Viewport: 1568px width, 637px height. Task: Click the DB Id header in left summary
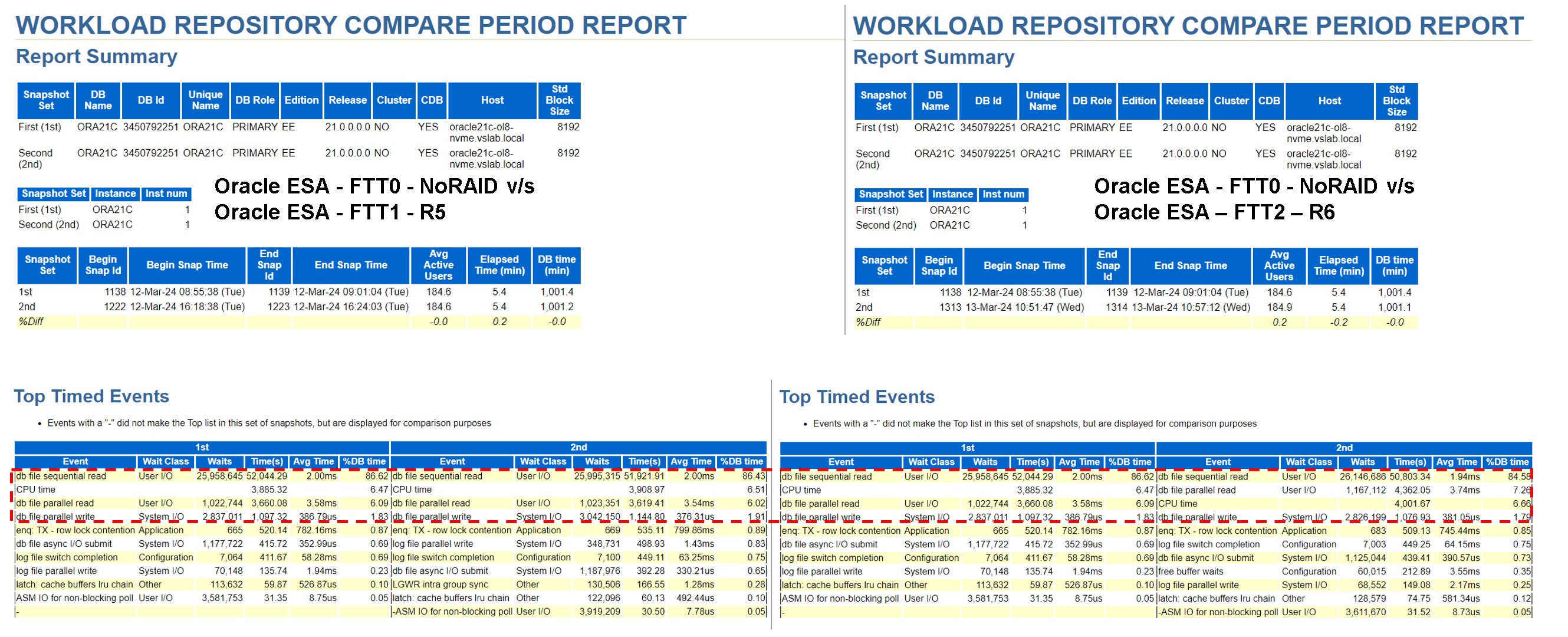tap(150, 100)
